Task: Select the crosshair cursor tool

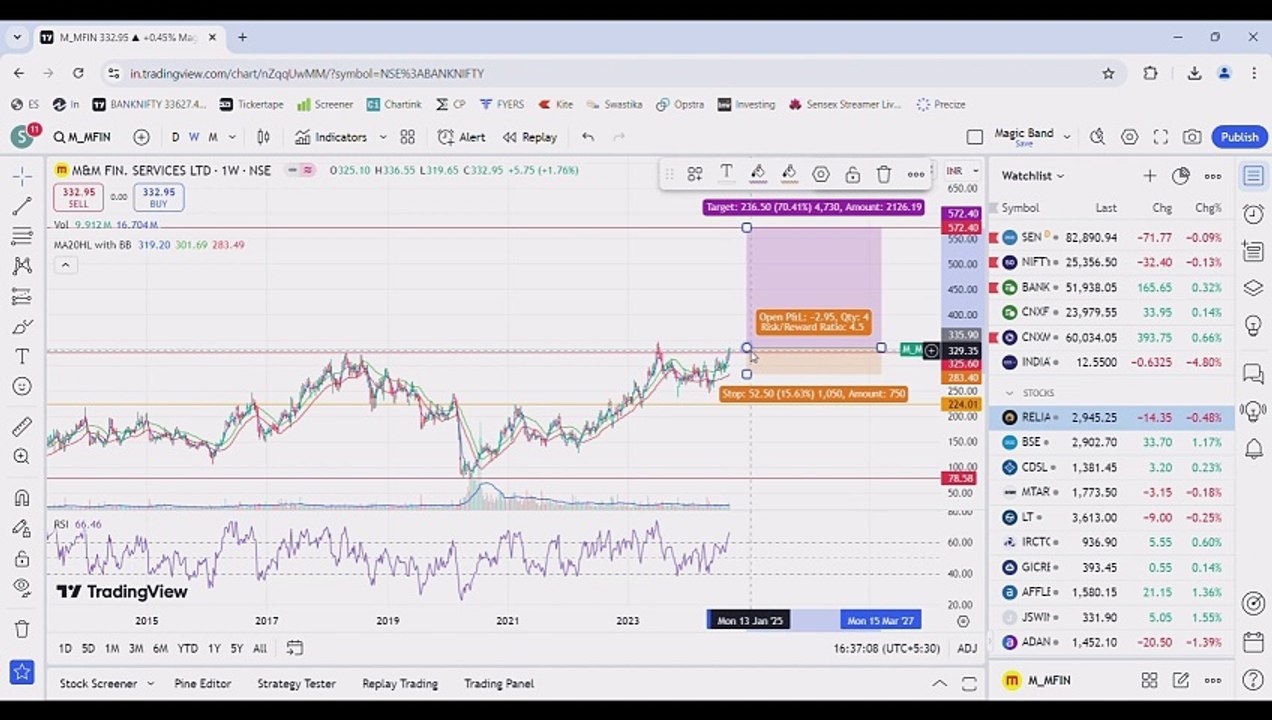Action: [21, 176]
